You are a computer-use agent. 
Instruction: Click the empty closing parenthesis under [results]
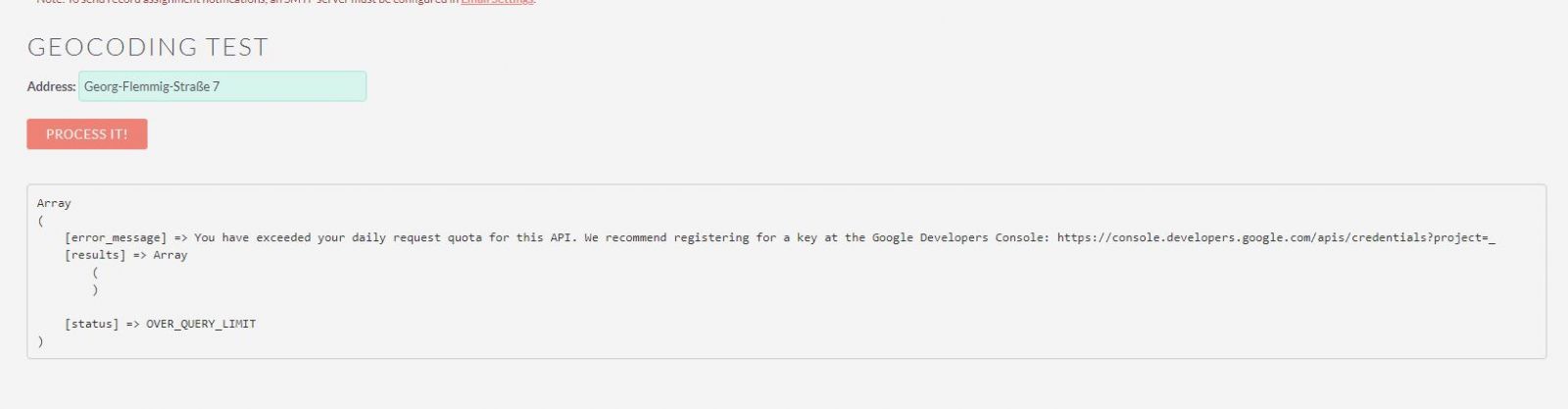tap(95, 289)
